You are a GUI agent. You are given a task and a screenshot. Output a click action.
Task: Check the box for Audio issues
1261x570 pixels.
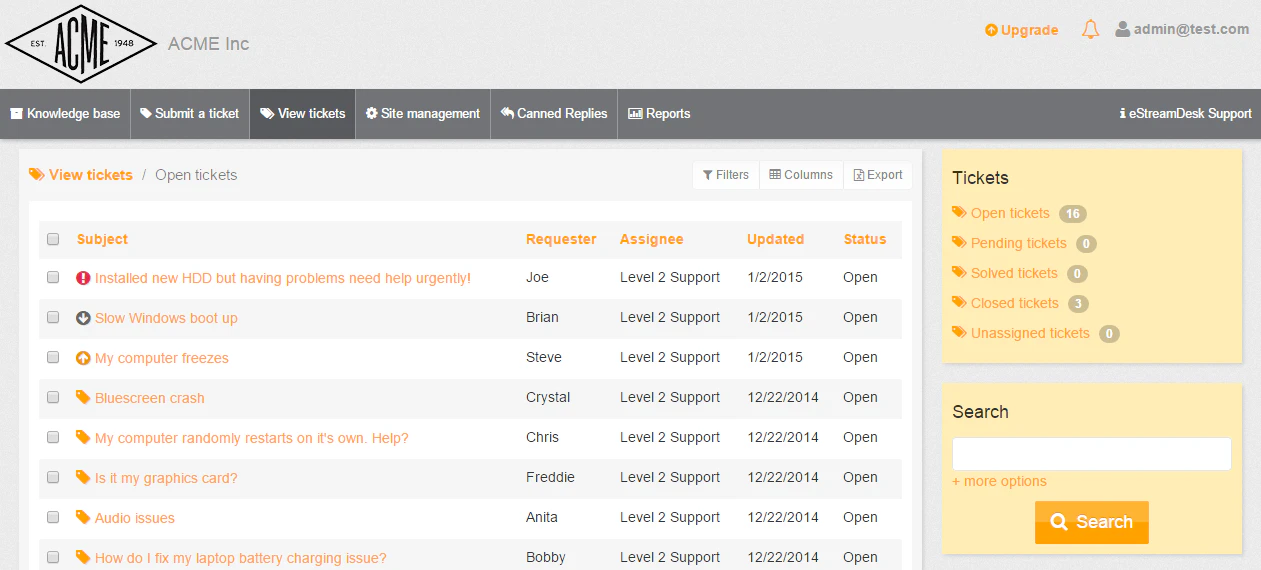[53, 517]
